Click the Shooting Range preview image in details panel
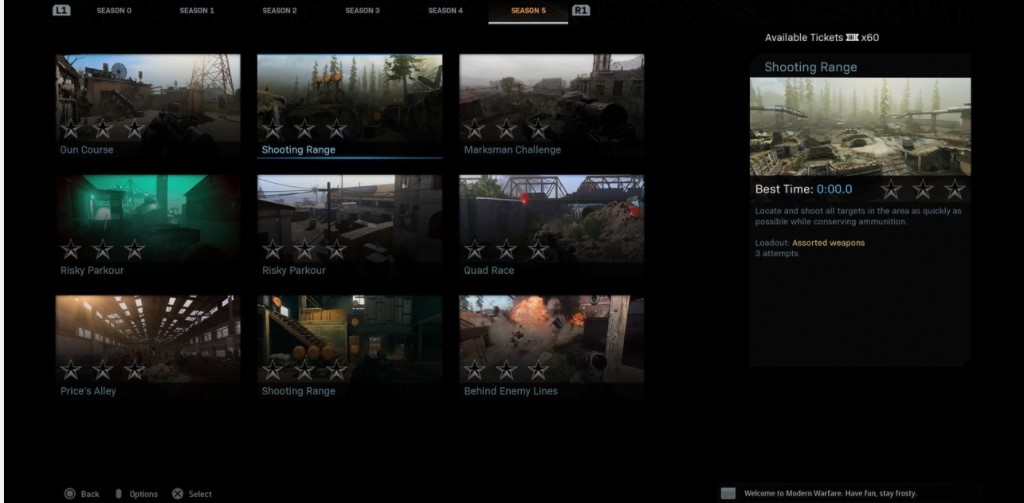 pos(860,127)
